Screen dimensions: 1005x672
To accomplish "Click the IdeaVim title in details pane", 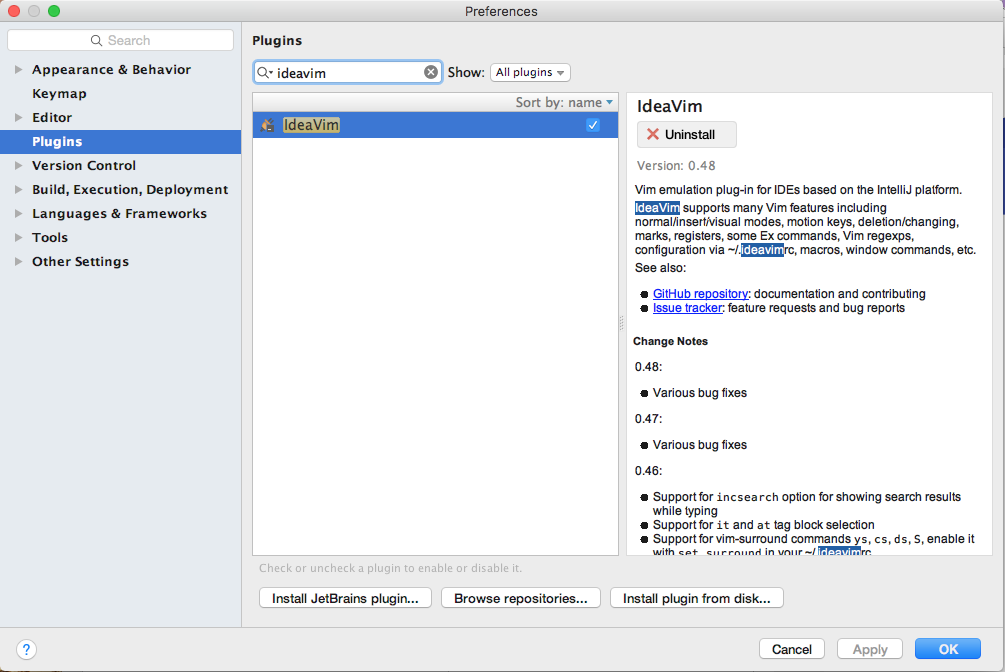I will point(669,106).
